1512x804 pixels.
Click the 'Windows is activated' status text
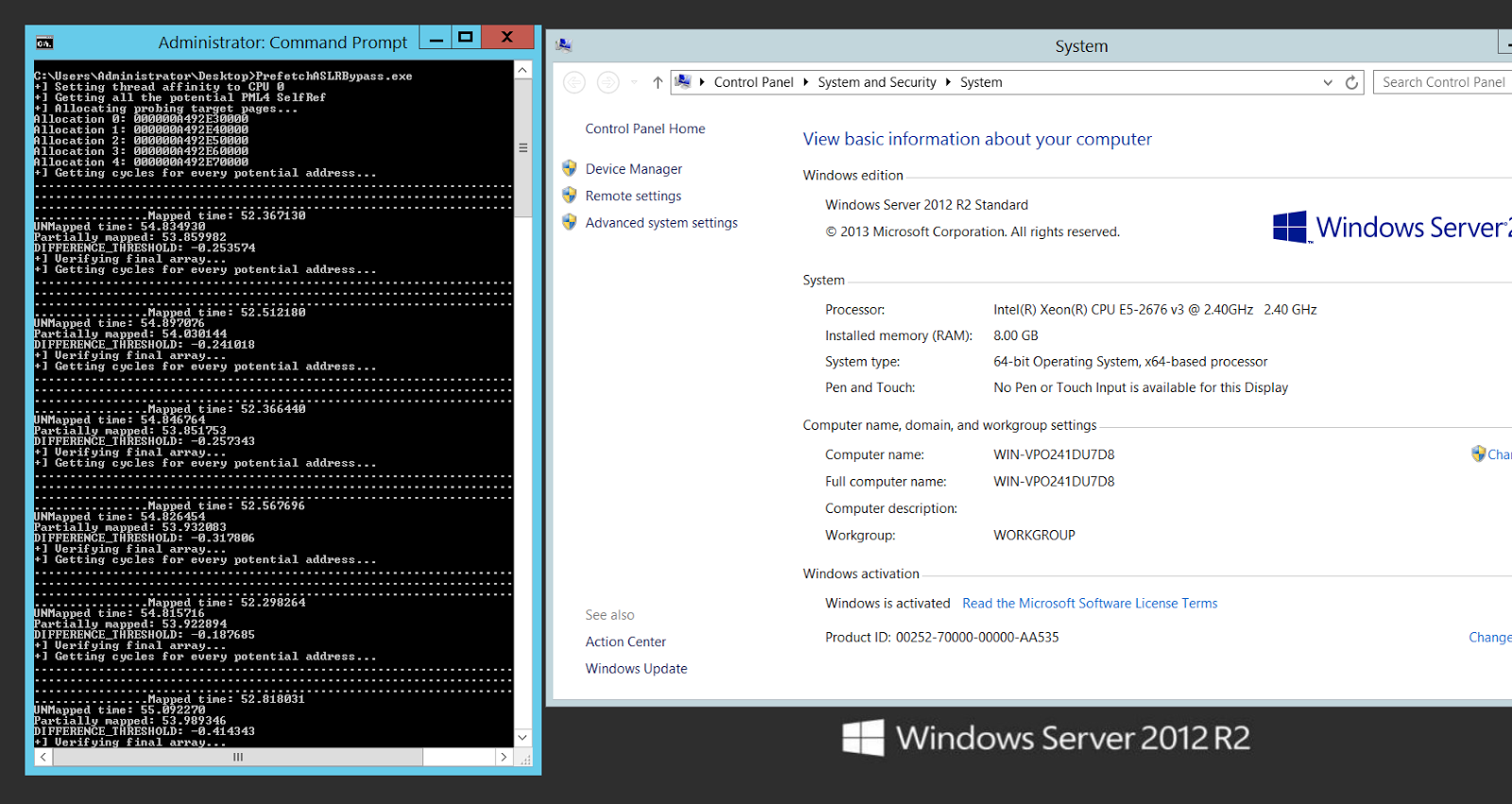coord(887,603)
